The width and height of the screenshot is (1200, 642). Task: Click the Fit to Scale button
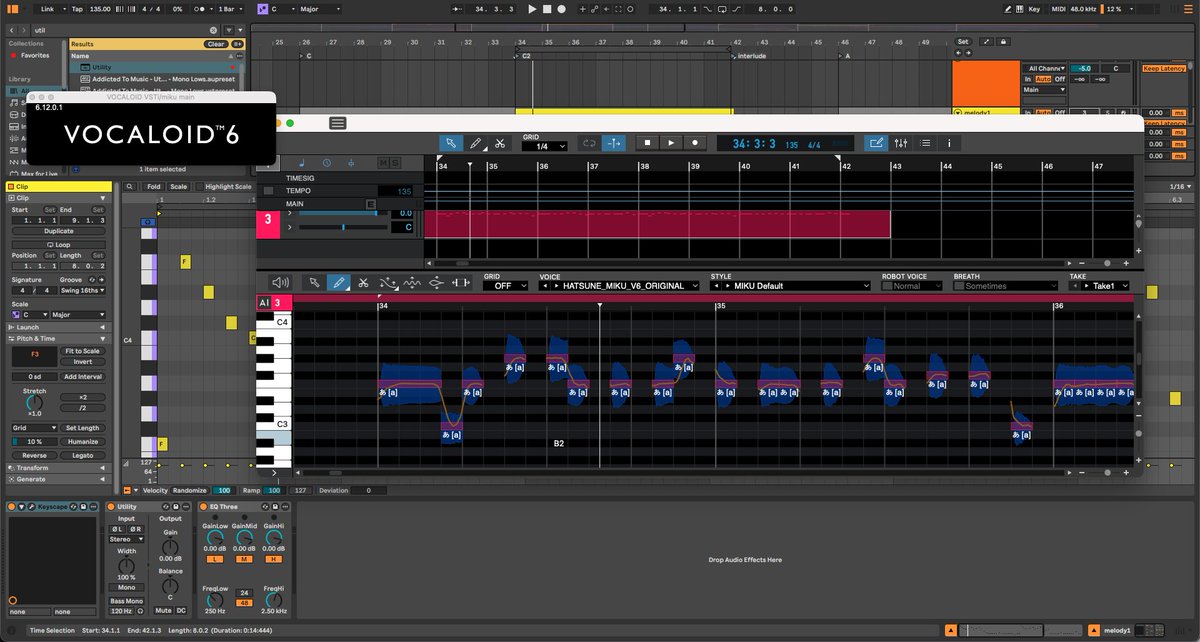[83, 351]
